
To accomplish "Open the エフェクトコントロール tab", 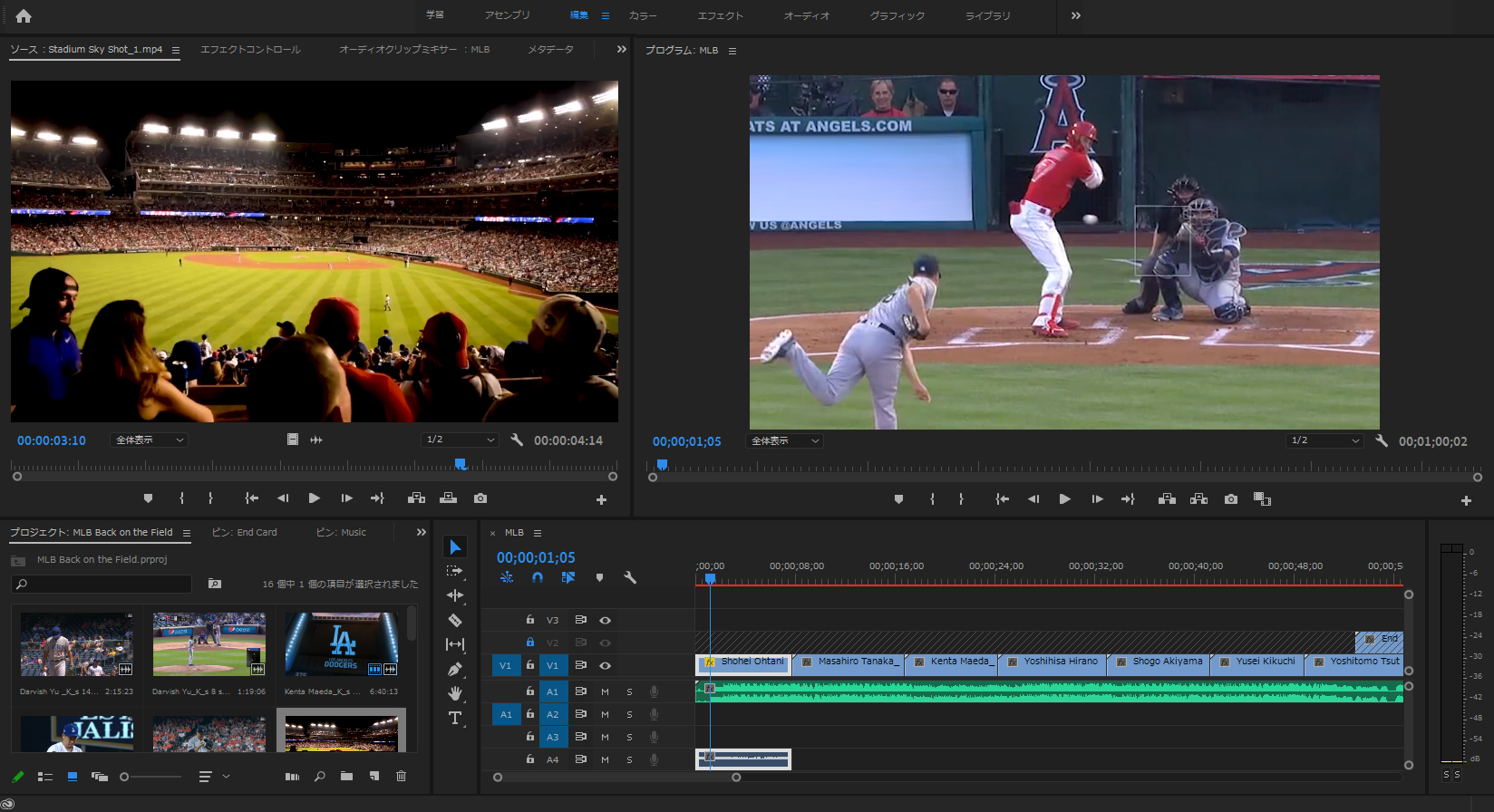I will click(x=250, y=50).
